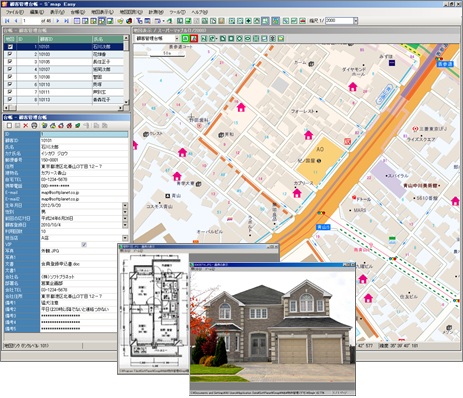Toggle the checkbox on row 10107

10,69
